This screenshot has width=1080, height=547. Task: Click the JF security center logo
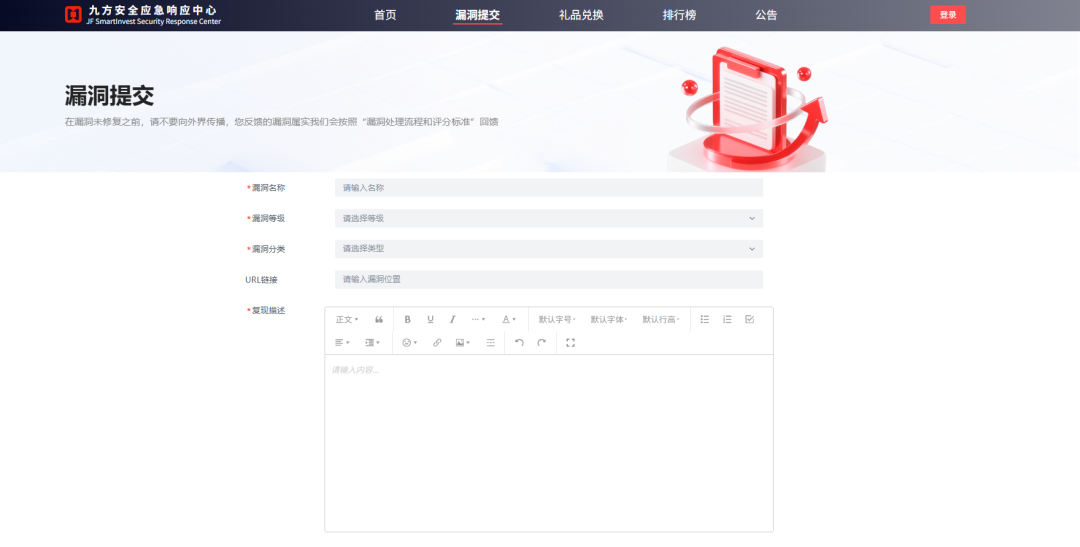pos(143,15)
